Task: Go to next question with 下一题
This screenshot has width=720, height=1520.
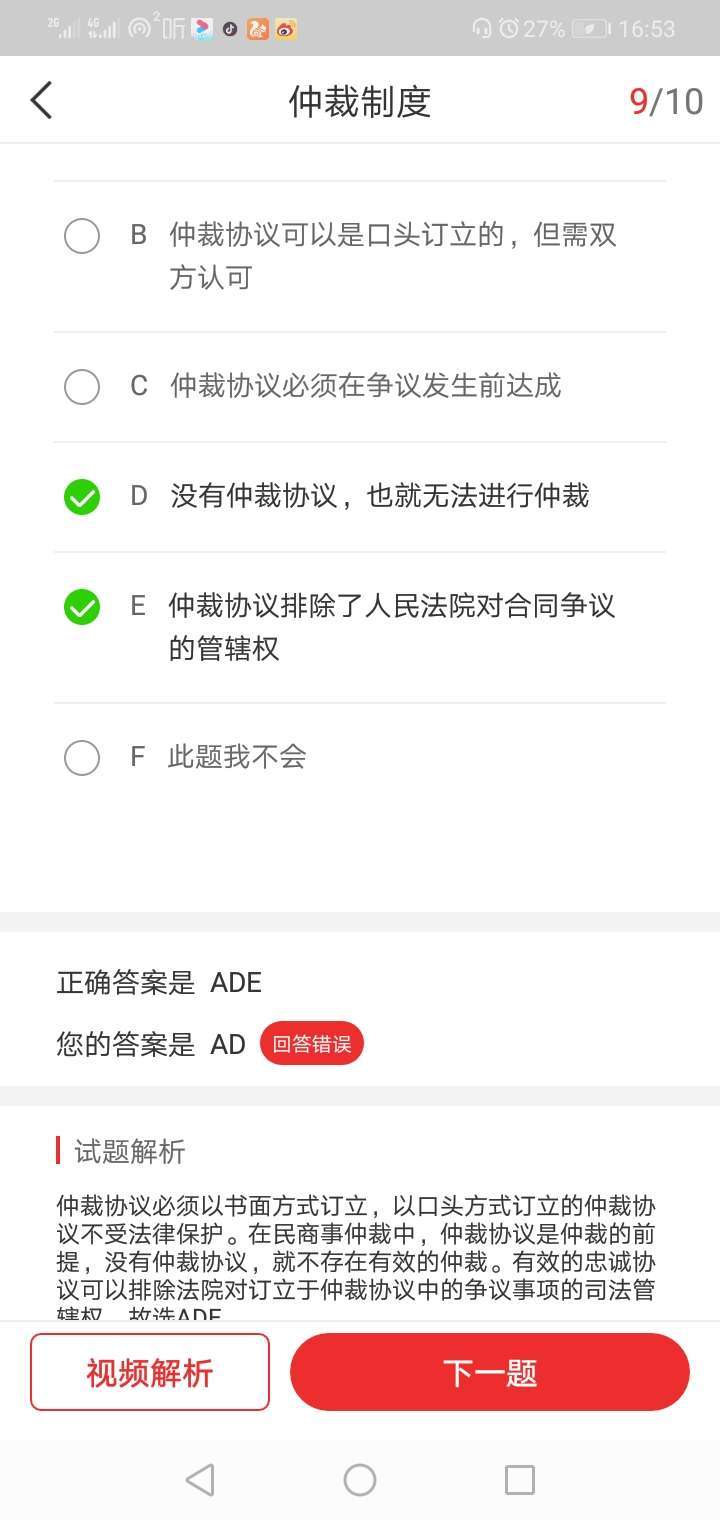Action: (490, 1372)
